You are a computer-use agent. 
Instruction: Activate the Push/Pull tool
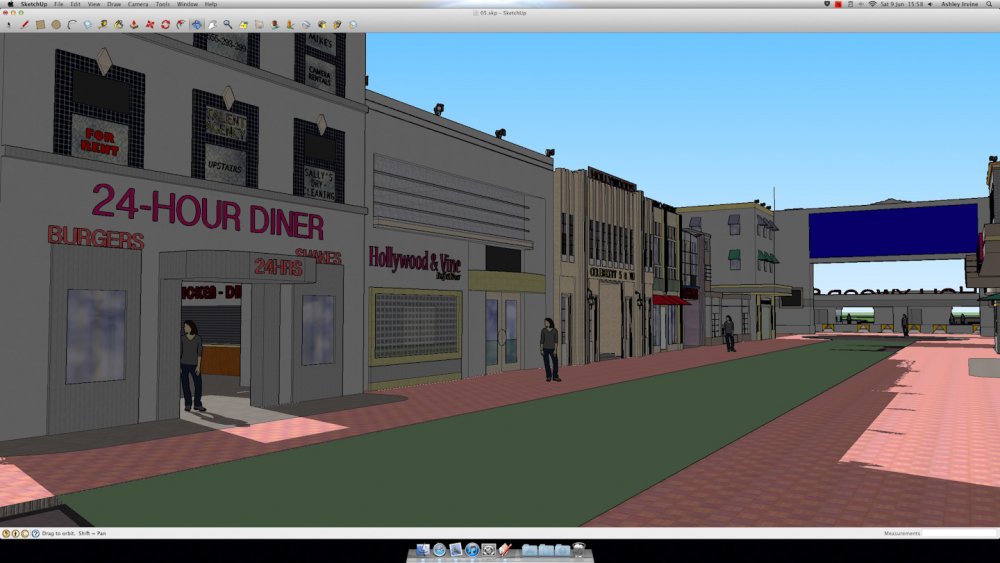point(134,25)
